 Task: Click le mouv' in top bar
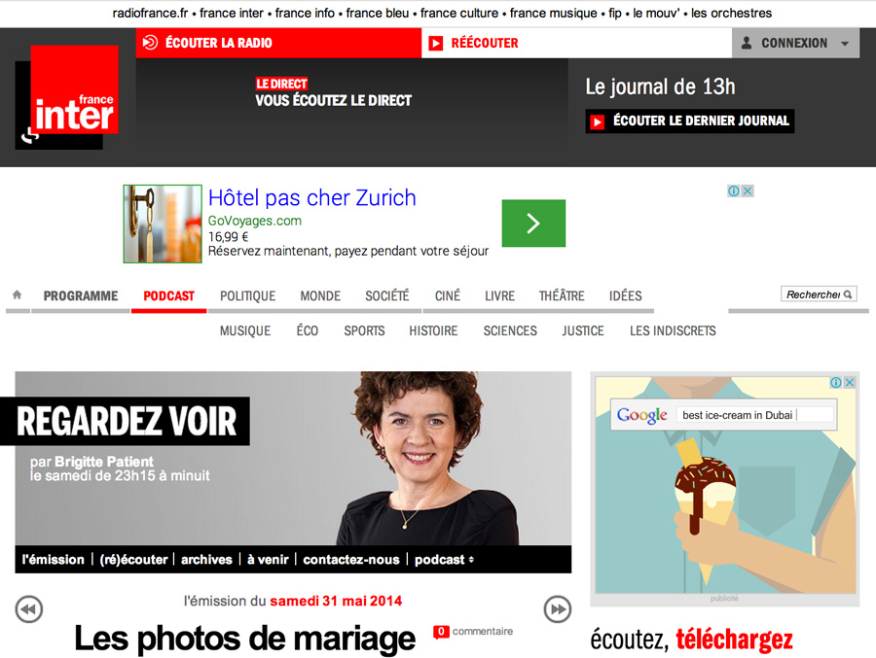656,13
